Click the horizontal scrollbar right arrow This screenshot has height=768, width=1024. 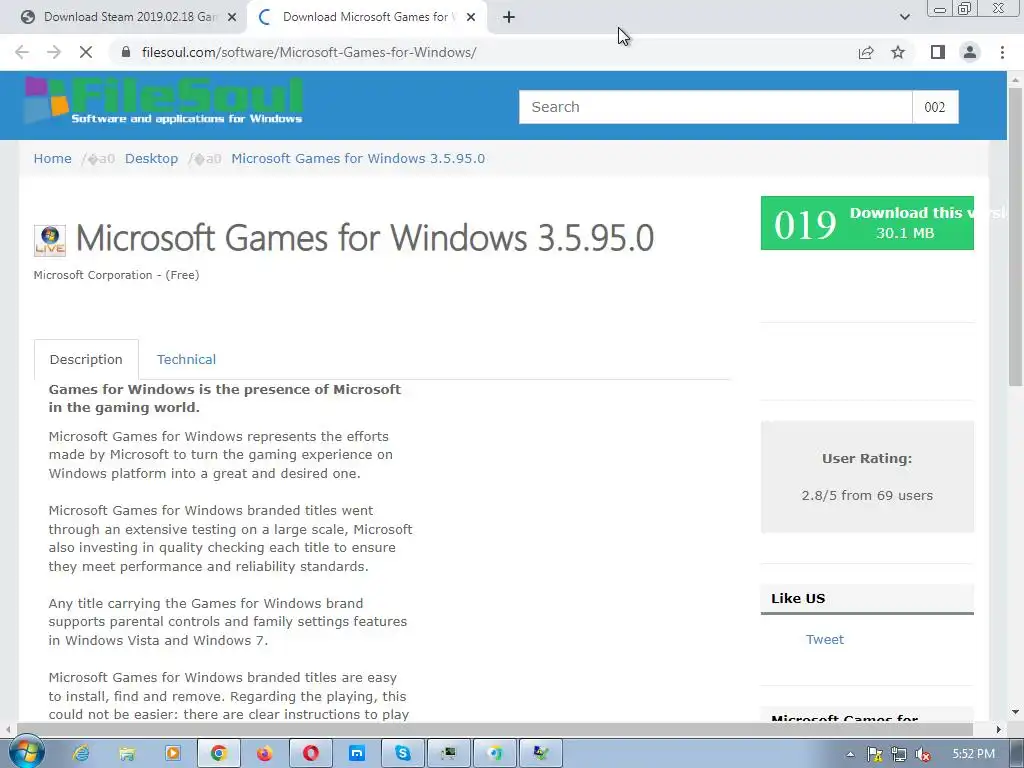tap(999, 729)
